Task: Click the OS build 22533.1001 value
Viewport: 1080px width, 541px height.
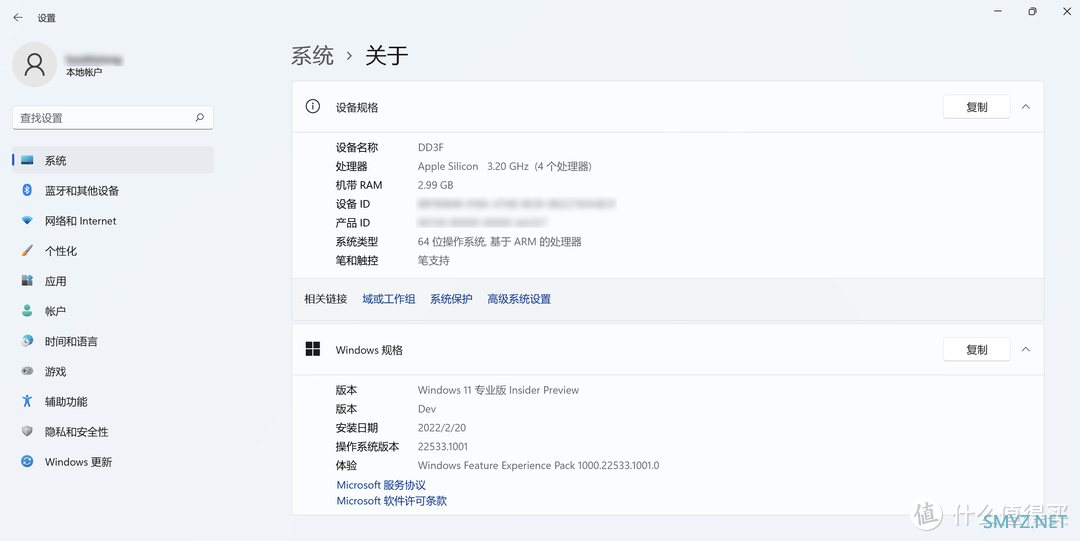Action: click(442, 446)
